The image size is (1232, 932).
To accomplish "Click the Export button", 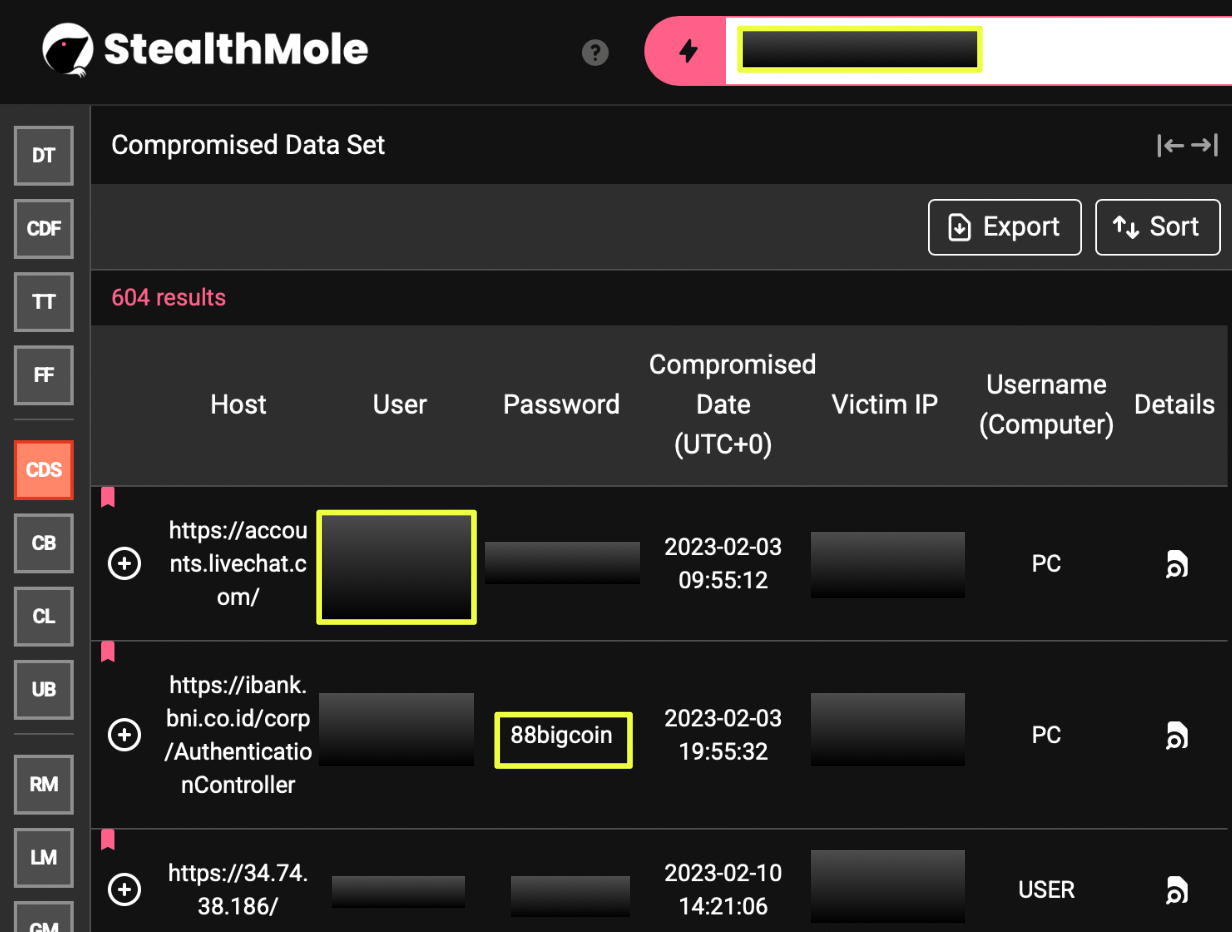I will coord(1004,227).
